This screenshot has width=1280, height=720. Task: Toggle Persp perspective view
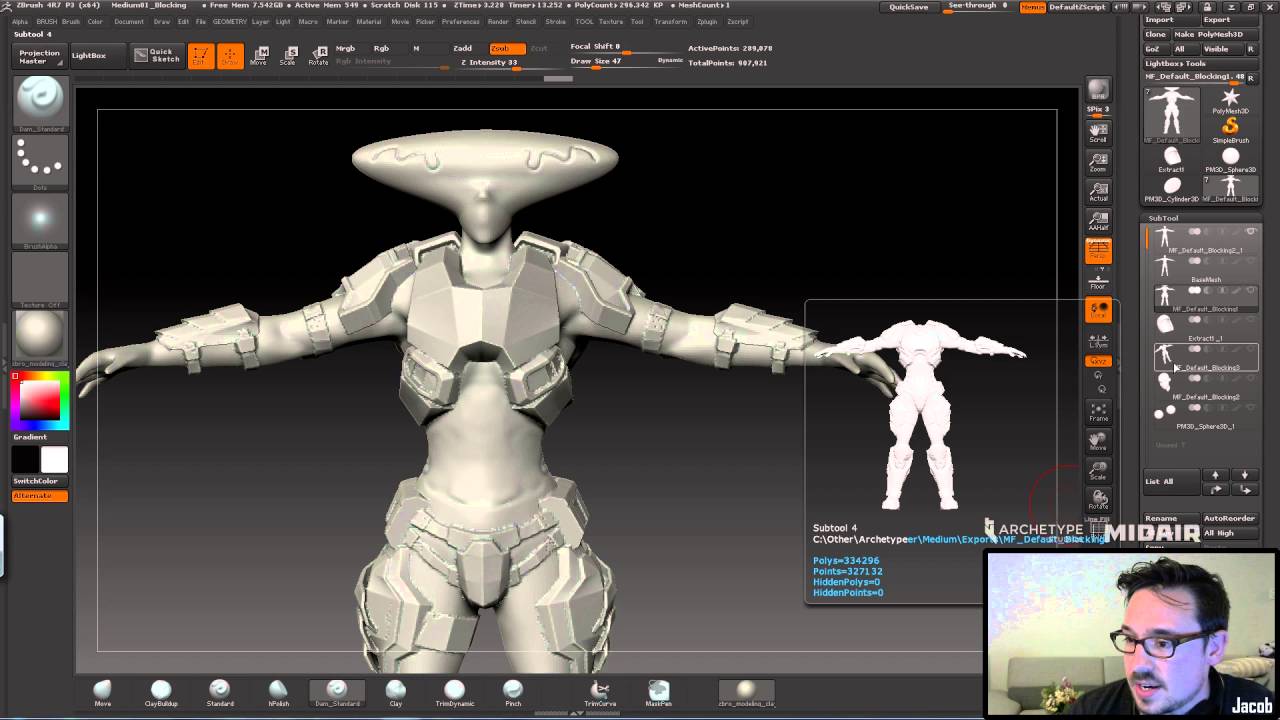coord(1098,251)
